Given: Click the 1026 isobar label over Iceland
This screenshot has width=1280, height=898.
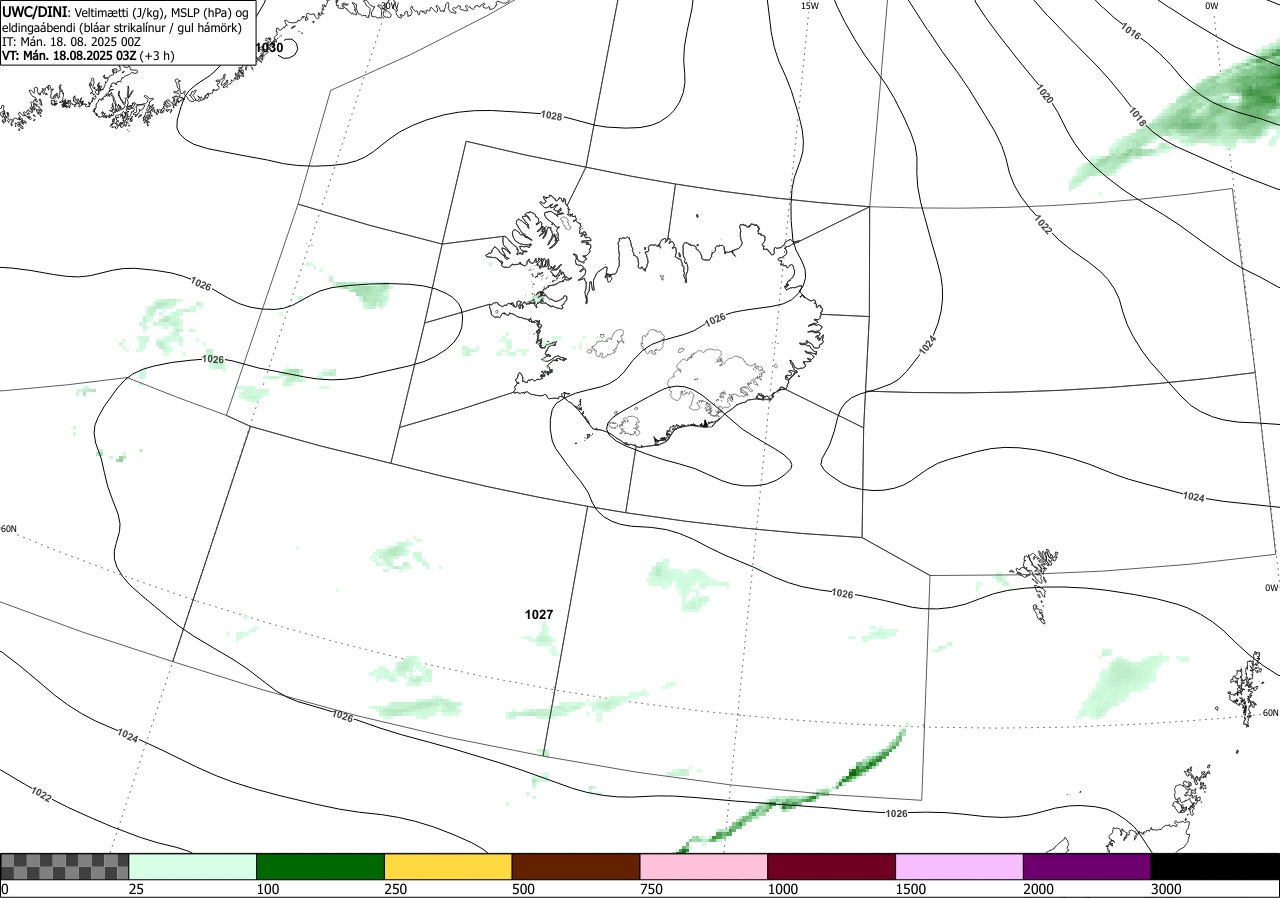Looking at the screenshot, I should [x=715, y=320].
